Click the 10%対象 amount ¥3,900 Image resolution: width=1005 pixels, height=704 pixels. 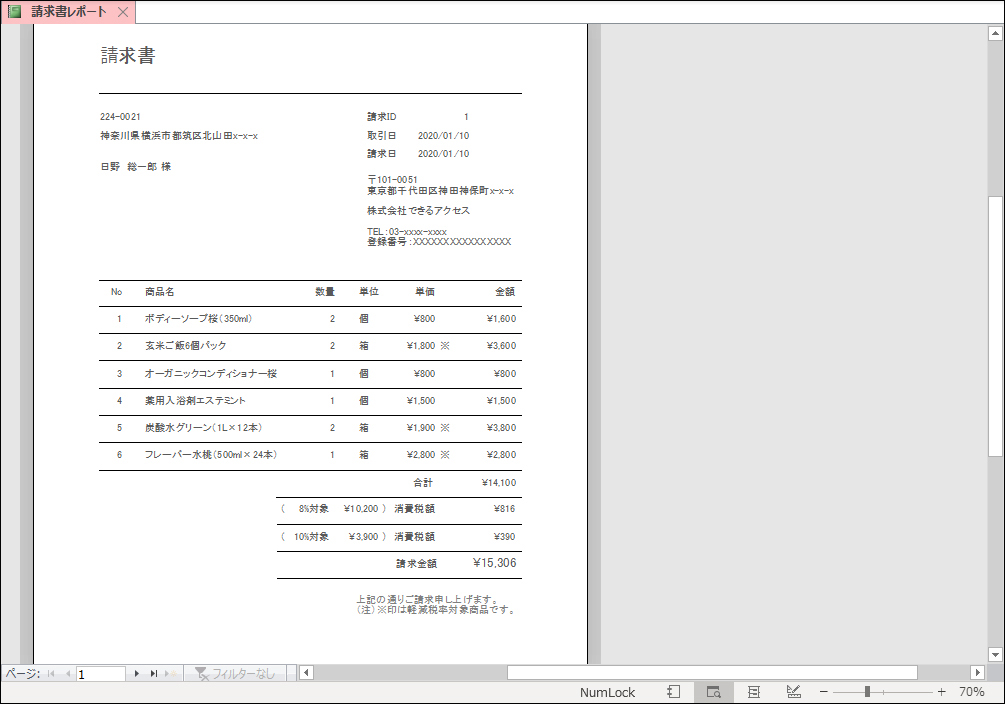[363, 537]
